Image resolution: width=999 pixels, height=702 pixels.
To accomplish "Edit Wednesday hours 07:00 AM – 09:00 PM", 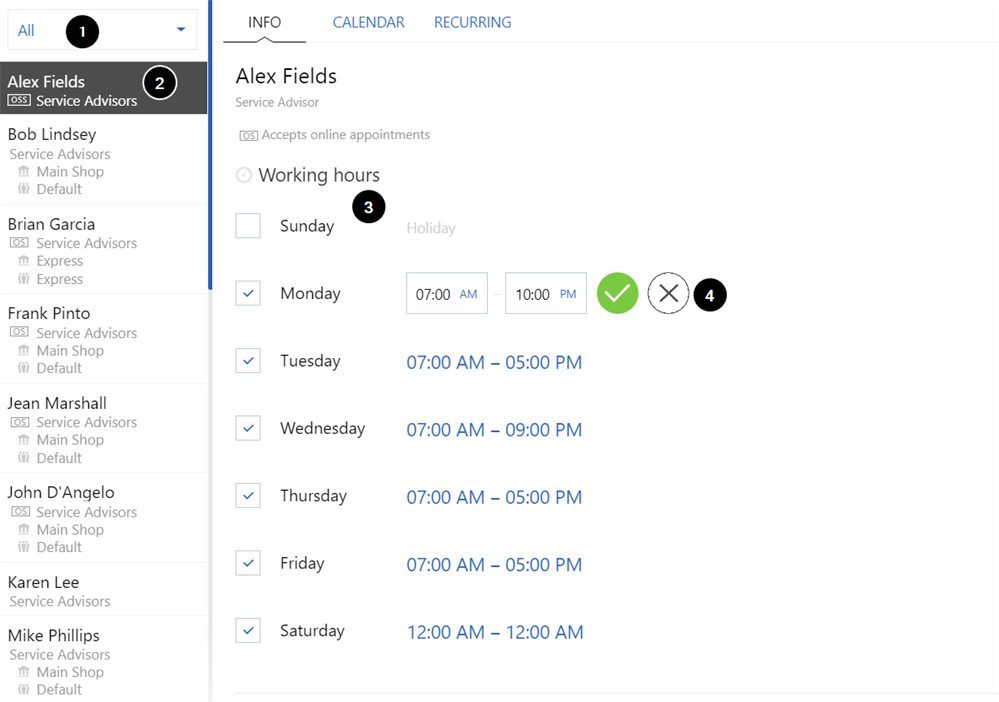I will pyautogui.click(x=494, y=430).
